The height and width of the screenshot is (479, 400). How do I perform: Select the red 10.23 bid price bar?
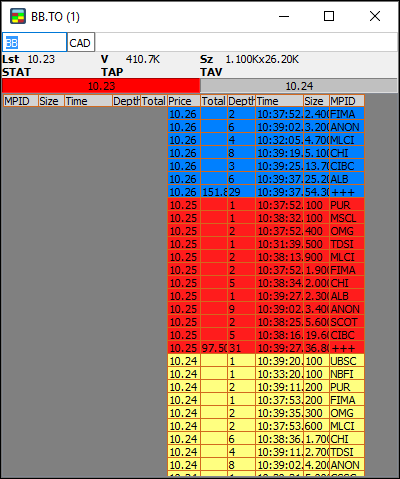click(x=101, y=86)
